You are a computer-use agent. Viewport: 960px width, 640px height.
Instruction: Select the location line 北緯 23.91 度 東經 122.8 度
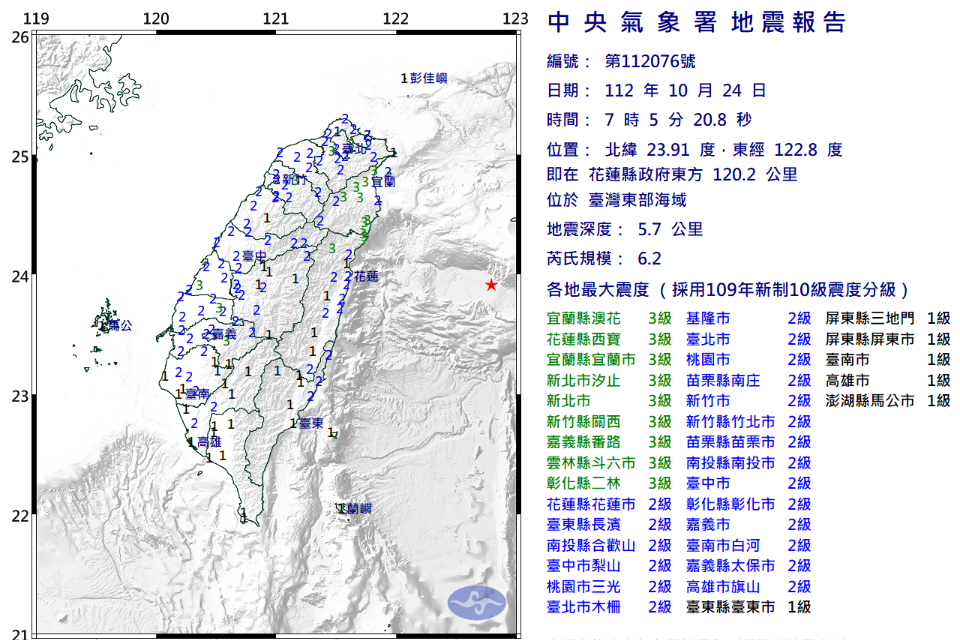[695, 149]
